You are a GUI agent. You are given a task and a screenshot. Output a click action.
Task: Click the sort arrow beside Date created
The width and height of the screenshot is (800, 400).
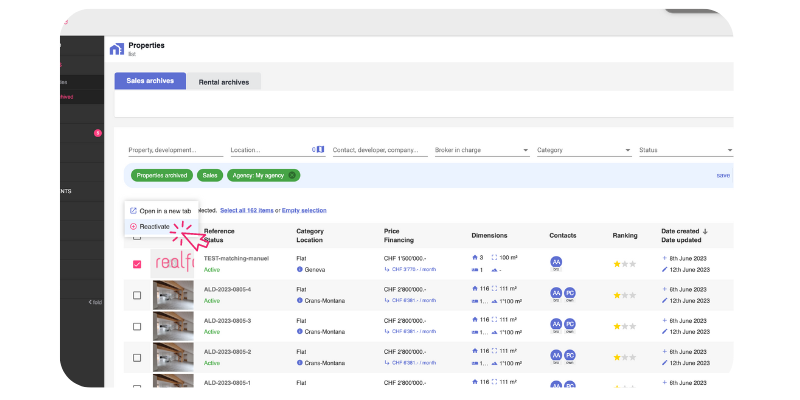coord(706,231)
